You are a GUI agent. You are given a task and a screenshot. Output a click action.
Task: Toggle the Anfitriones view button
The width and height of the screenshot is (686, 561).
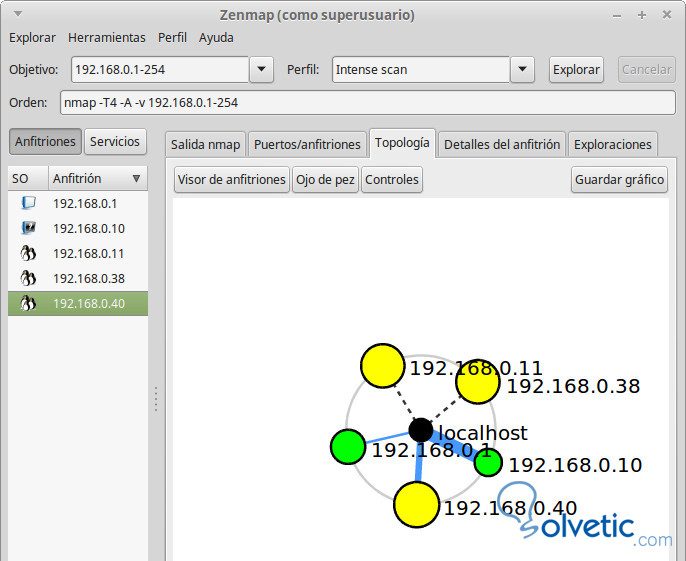45,141
